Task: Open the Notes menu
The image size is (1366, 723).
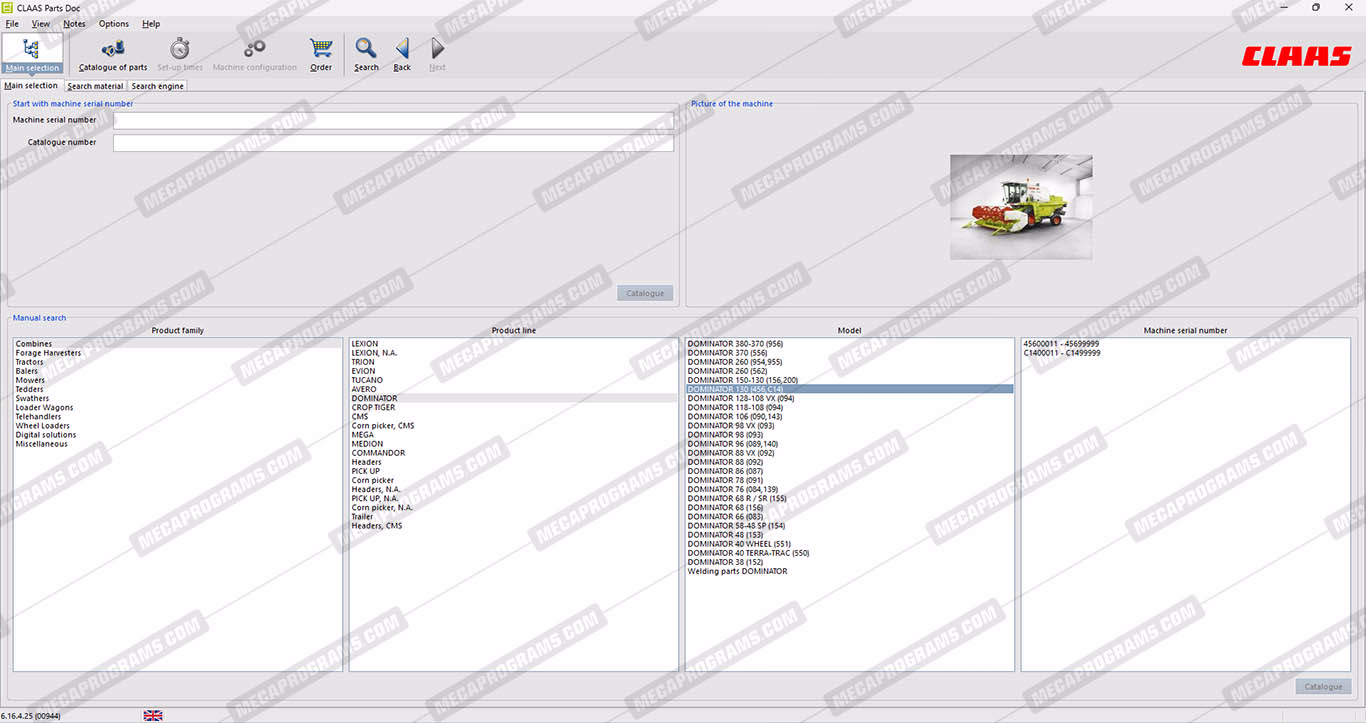Action: [74, 24]
